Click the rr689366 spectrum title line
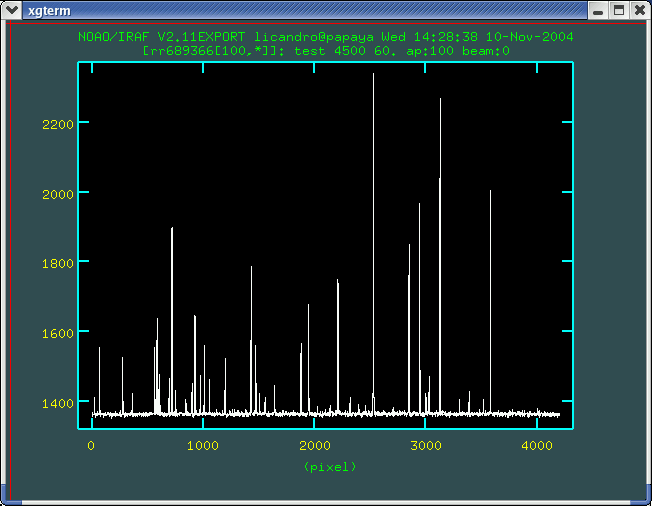This screenshot has height=506, width=652. [325, 49]
